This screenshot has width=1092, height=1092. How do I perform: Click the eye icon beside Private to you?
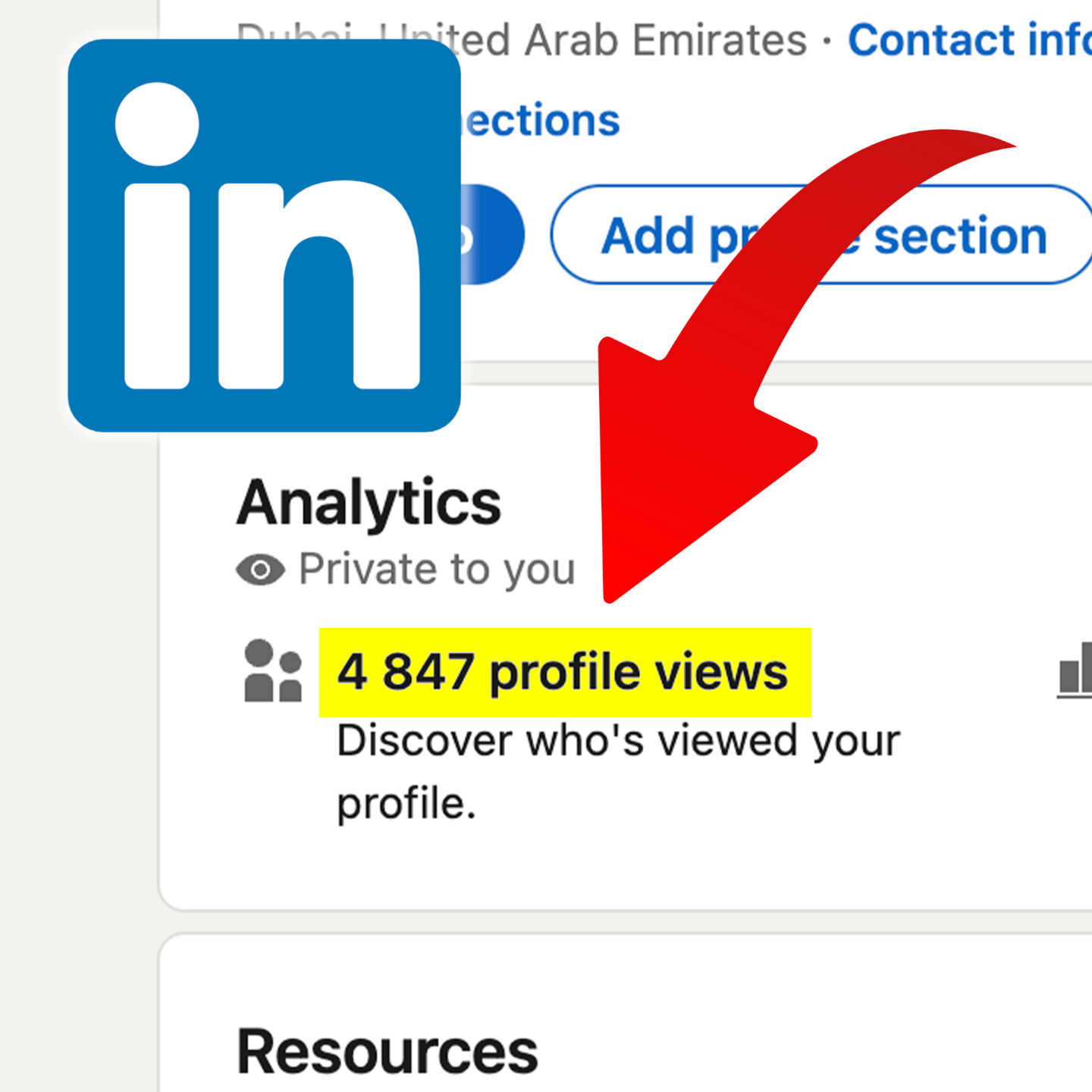point(260,570)
